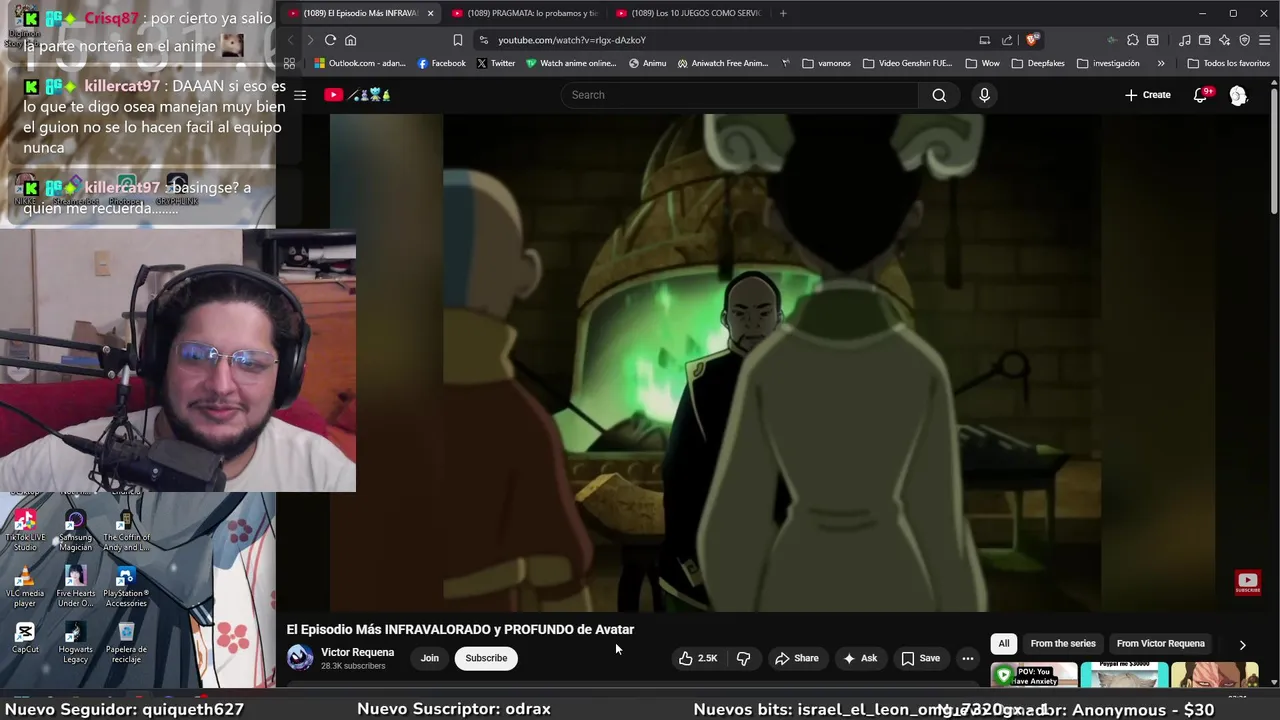This screenshot has height=720, width=1280.
Task: Open the browser main menu
Action: click(x=1265, y=40)
